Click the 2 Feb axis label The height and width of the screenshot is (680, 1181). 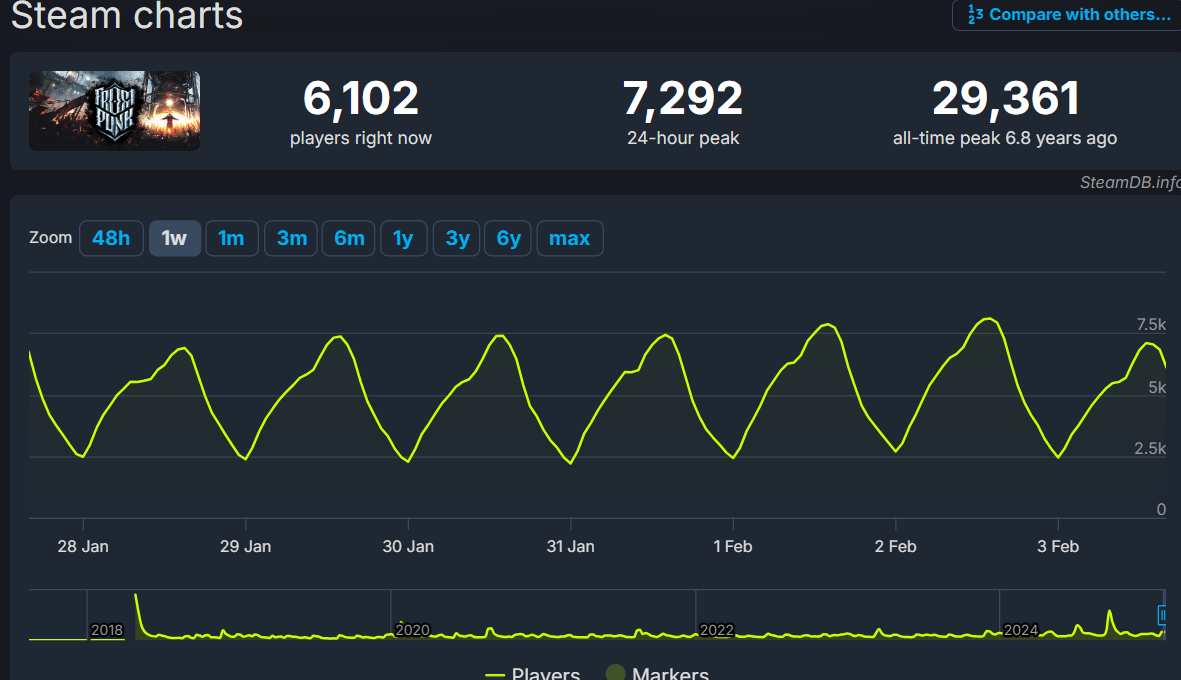point(896,547)
